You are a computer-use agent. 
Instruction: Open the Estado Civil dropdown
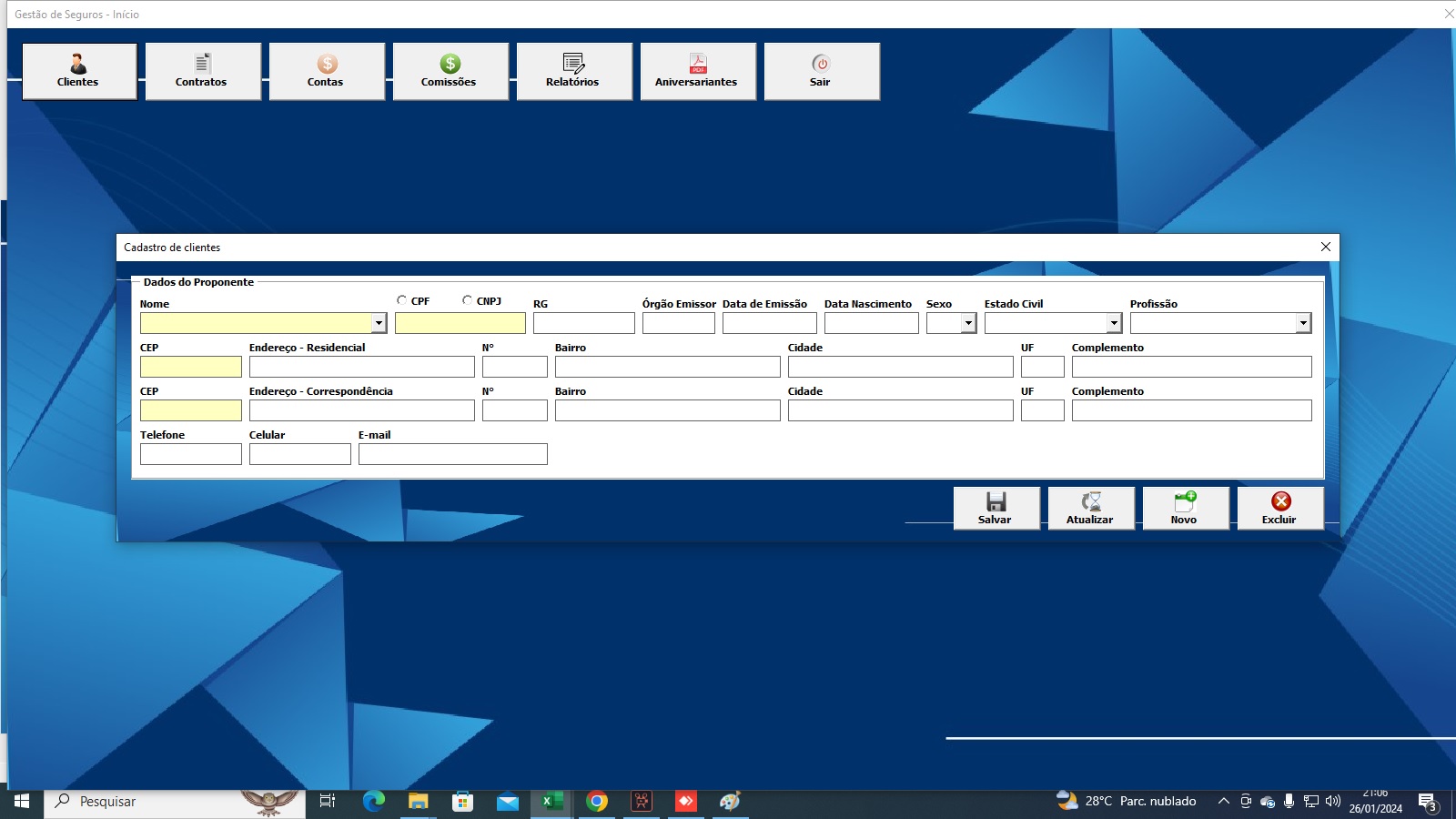(1114, 323)
